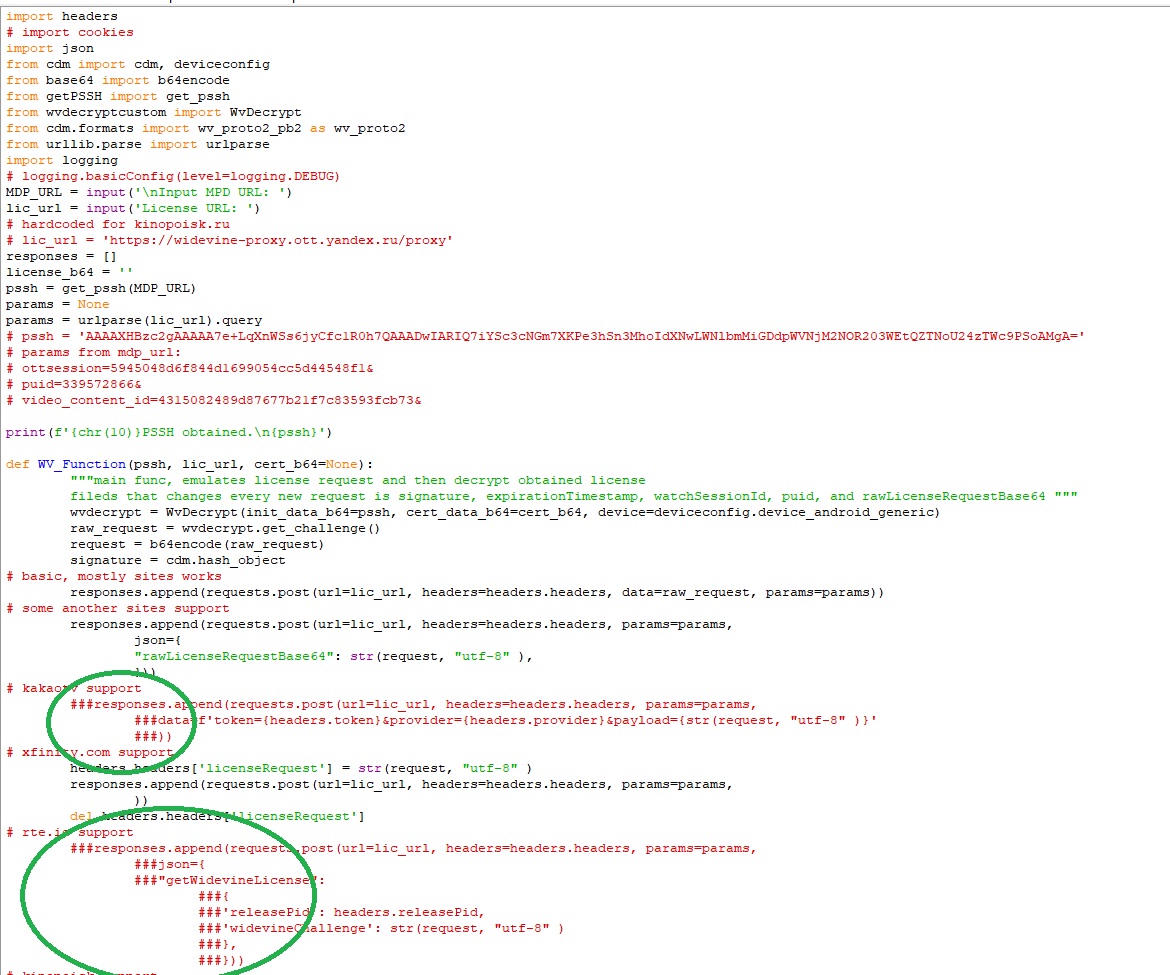The image size is (1170, 975).
Task: Click 'pssh = get_pssh(MDP_URL)' line
Action: 101,289
